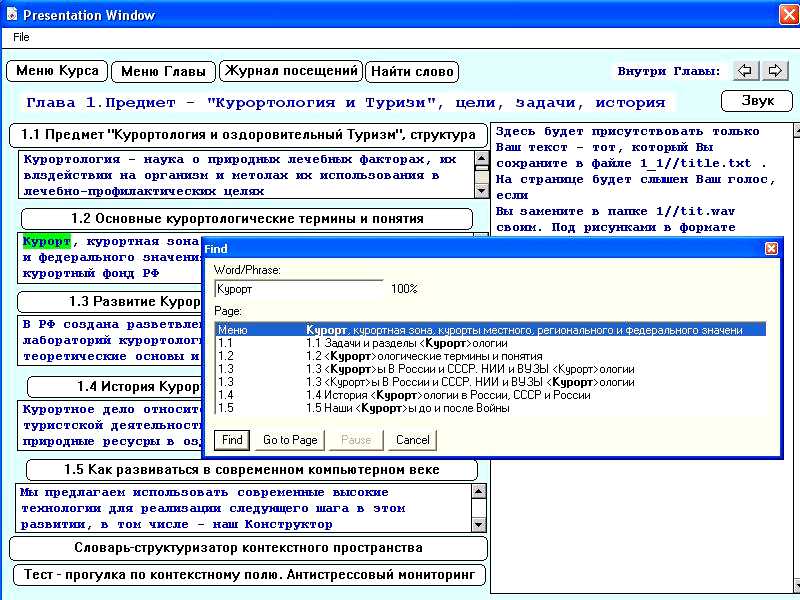Click Find button in dialog
The image size is (800, 600).
(232, 440)
